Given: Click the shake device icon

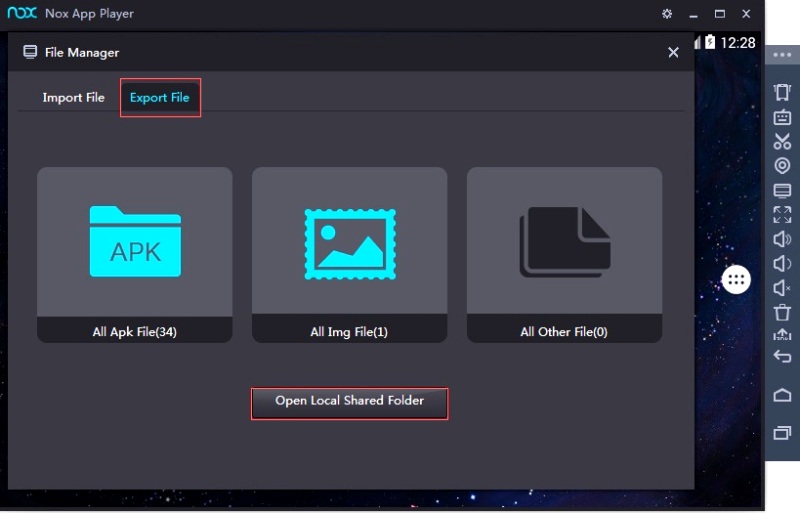Looking at the screenshot, I should click(x=782, y=92).
